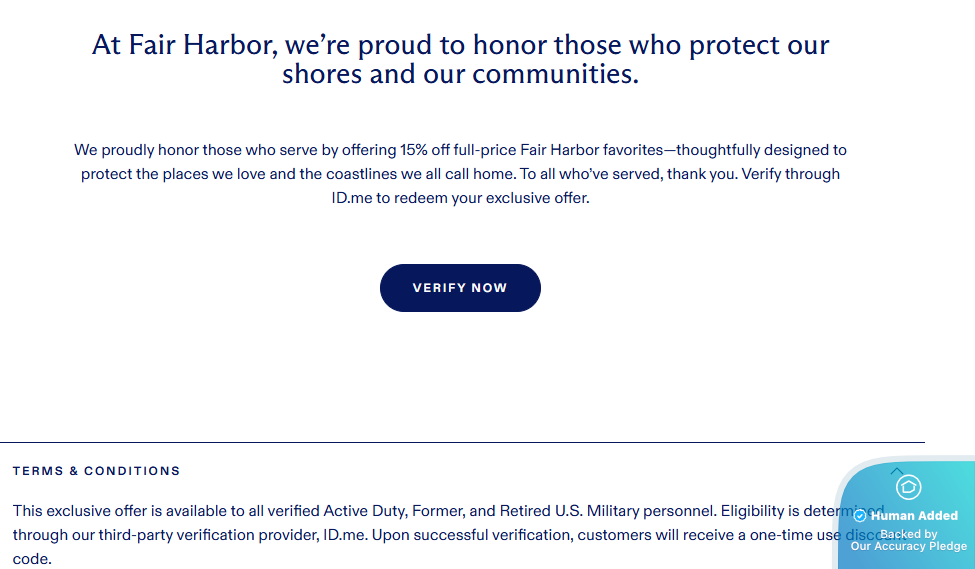The width and height of the screenshot is (975, 569).
Task: Click the "At Fair Harbor" headline's first line
Action: click(460, 45)
